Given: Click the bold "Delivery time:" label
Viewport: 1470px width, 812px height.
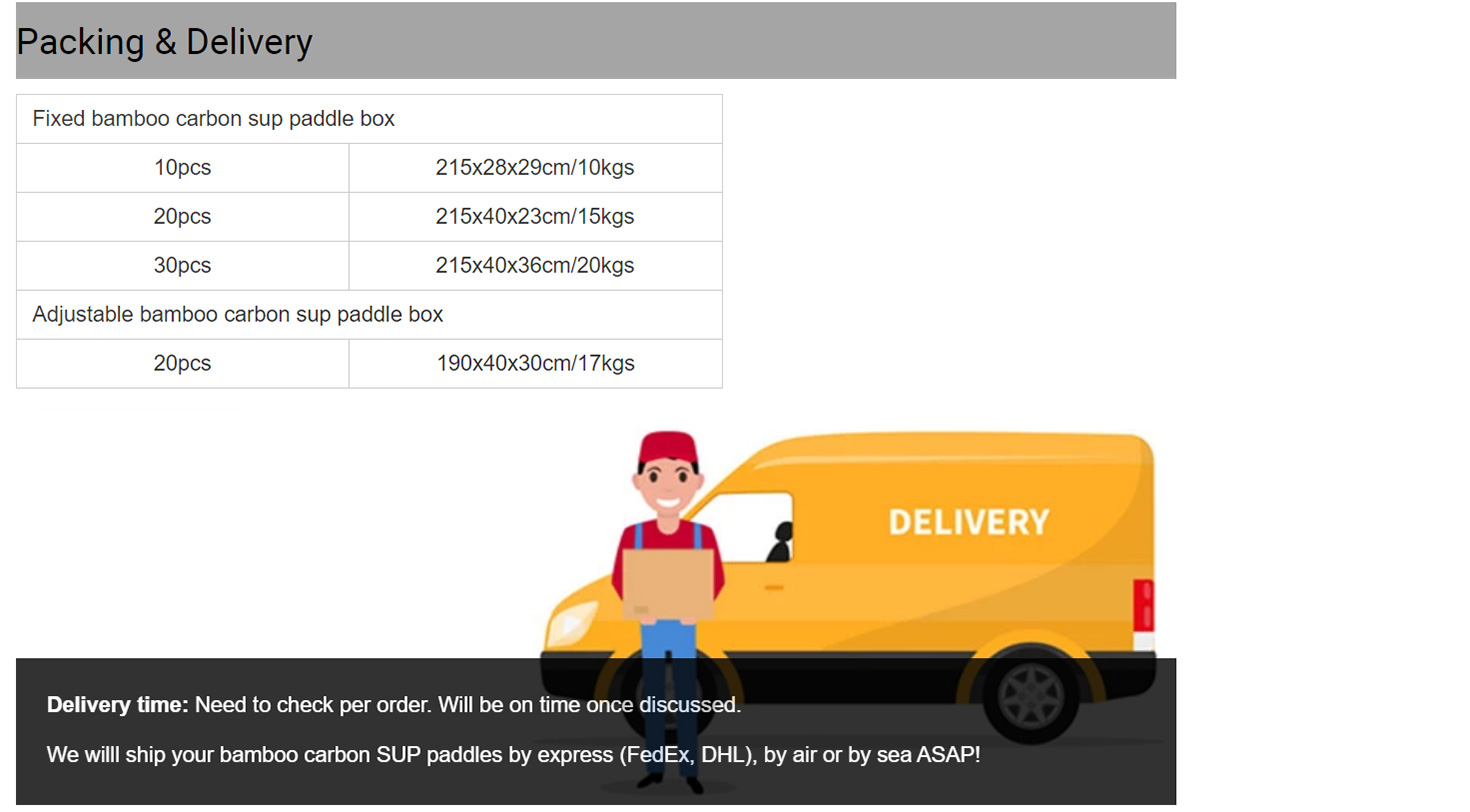Looking at the screenshot, I should coord(118,705).
